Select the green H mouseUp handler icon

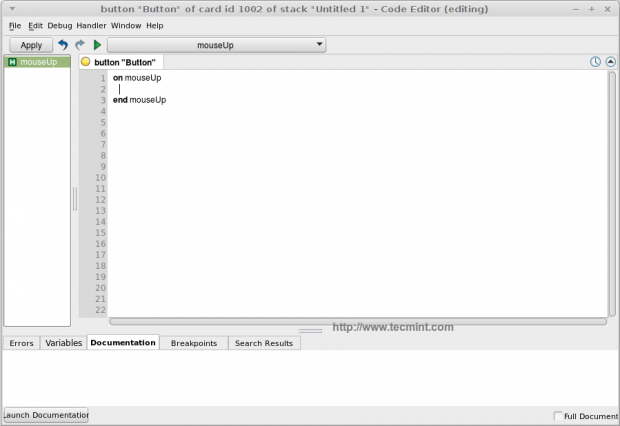tap(12, 62)
